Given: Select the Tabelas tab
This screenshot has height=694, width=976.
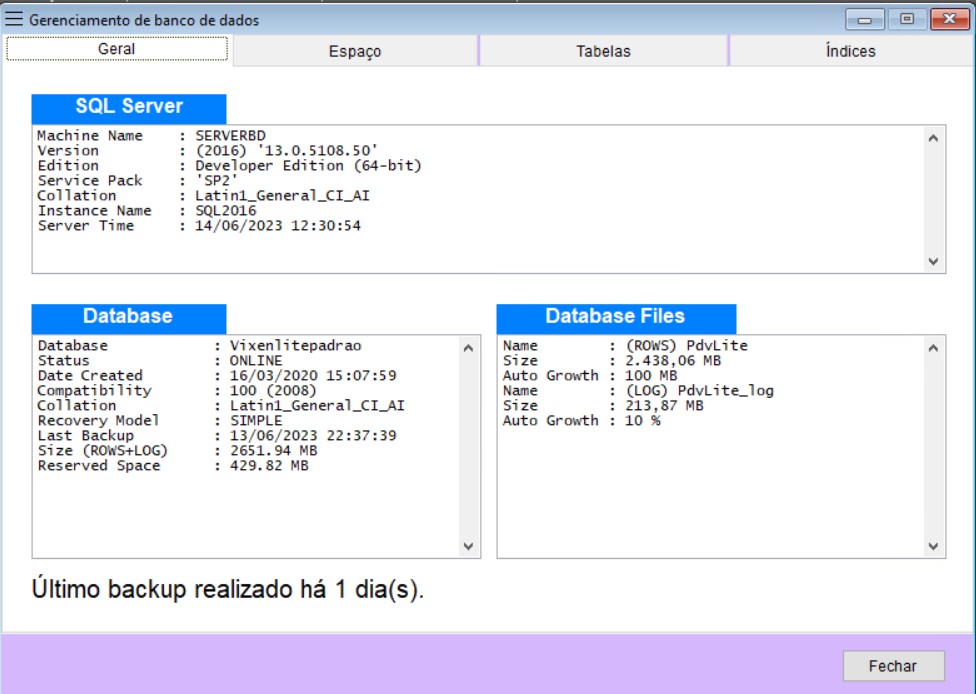Looking at the screenshot, I should (x=603, y=51).
